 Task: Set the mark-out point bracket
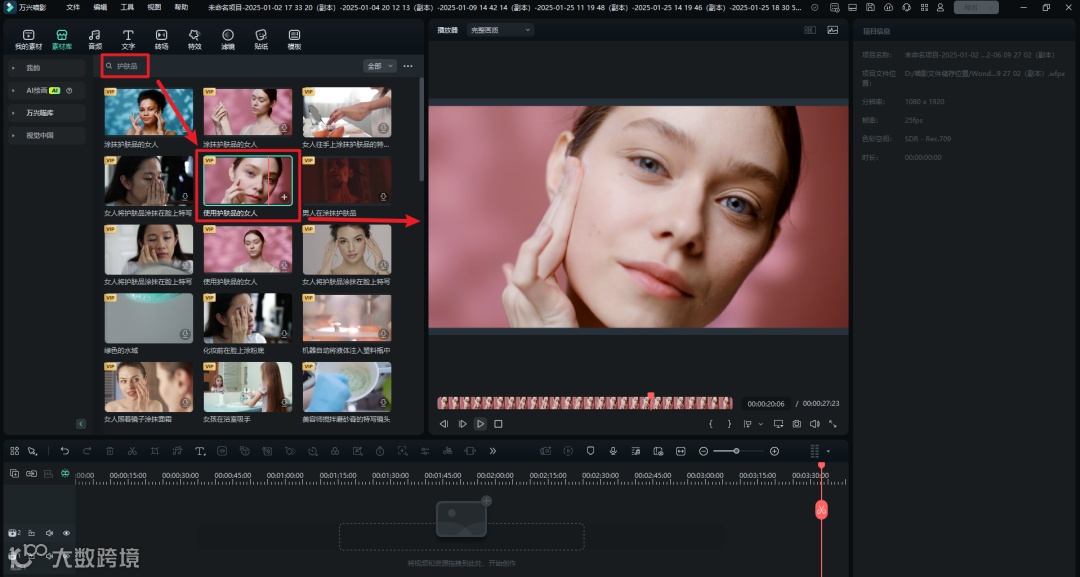click(x=729, y=424)
